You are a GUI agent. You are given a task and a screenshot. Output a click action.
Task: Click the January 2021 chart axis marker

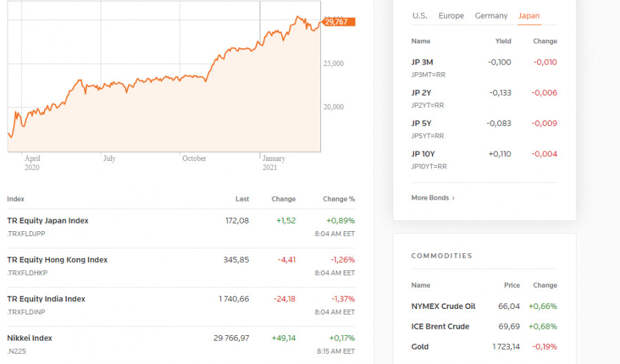click(273, 162)
